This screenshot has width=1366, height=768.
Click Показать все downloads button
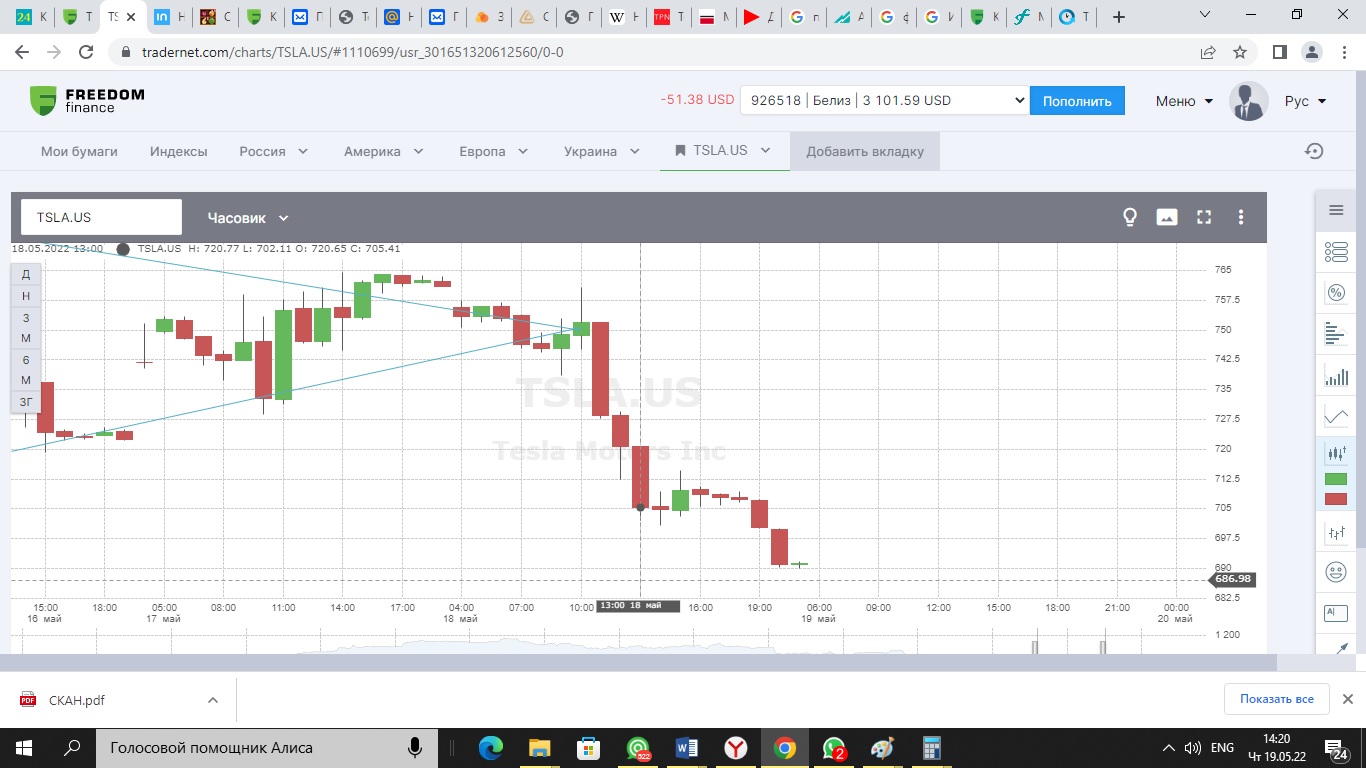pyautogui.click(x=1277, y=699)
